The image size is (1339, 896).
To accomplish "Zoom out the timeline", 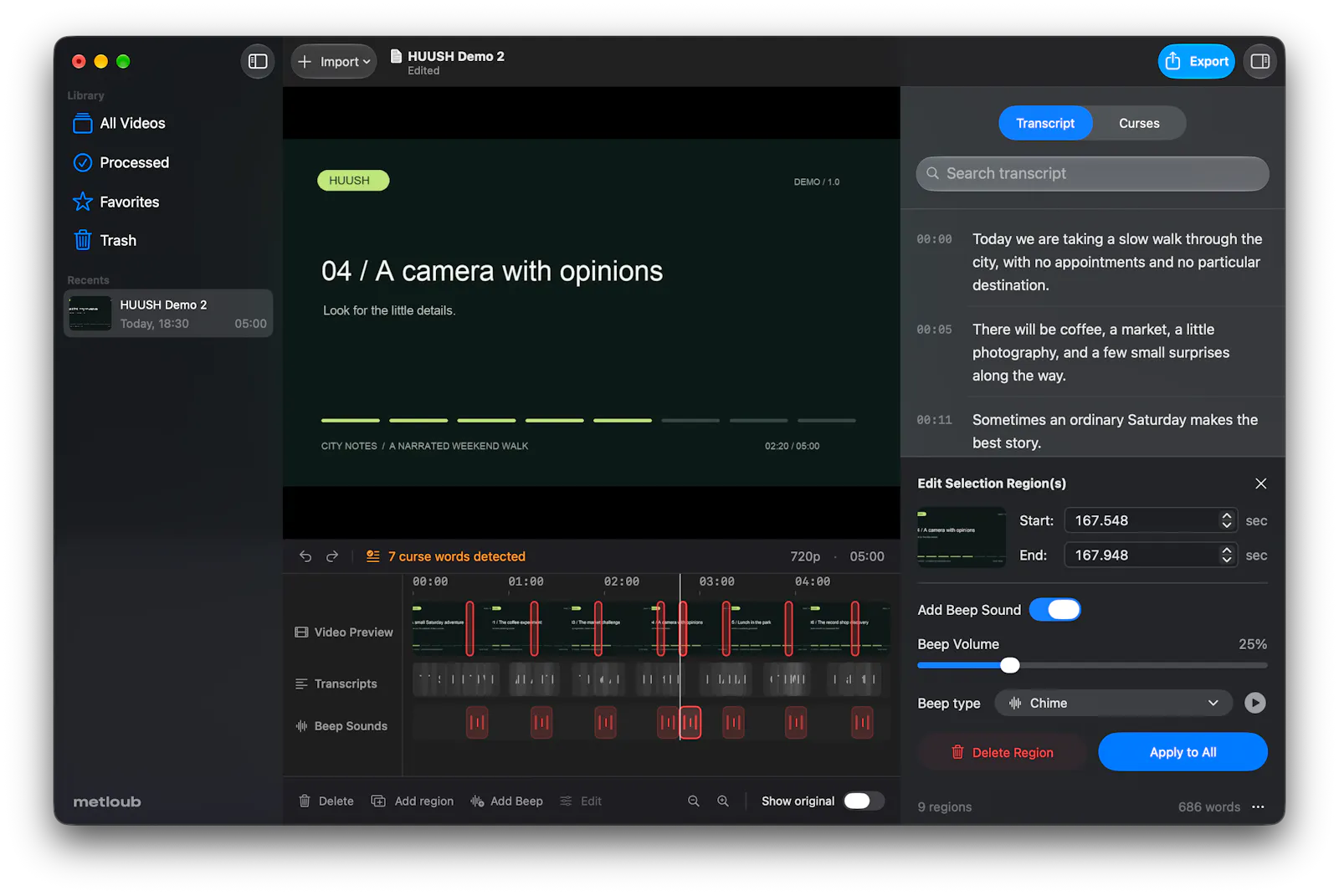I will pyautogui.click(x=694, y=801).
